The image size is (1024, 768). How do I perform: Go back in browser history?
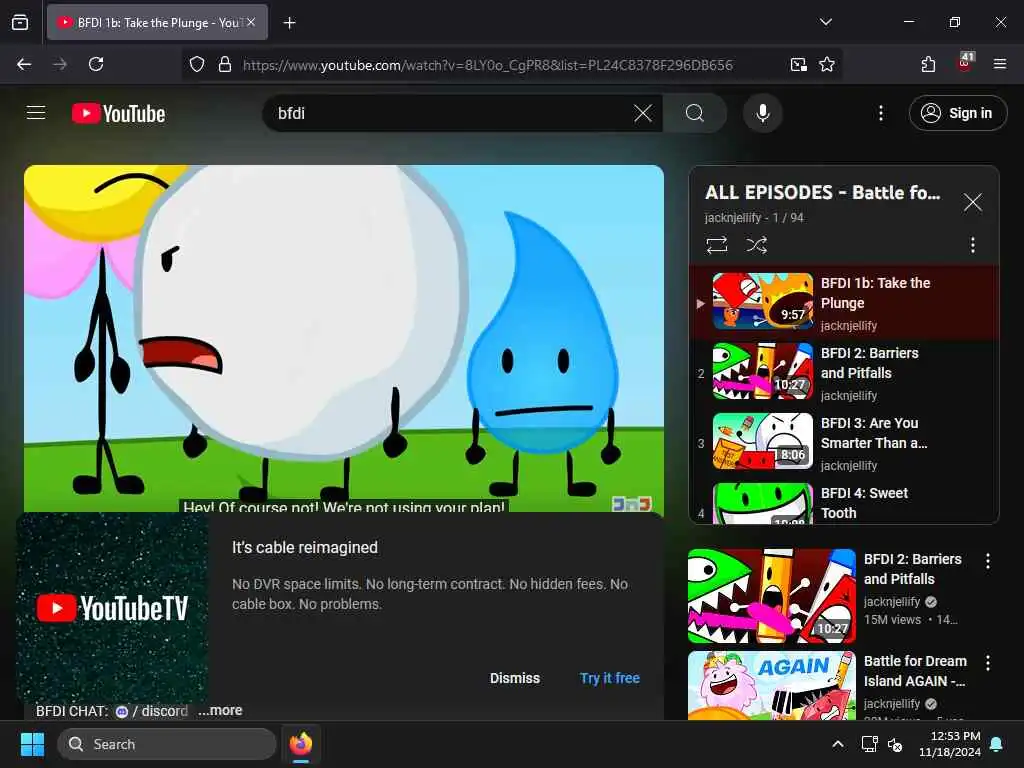tap(24, 64)
